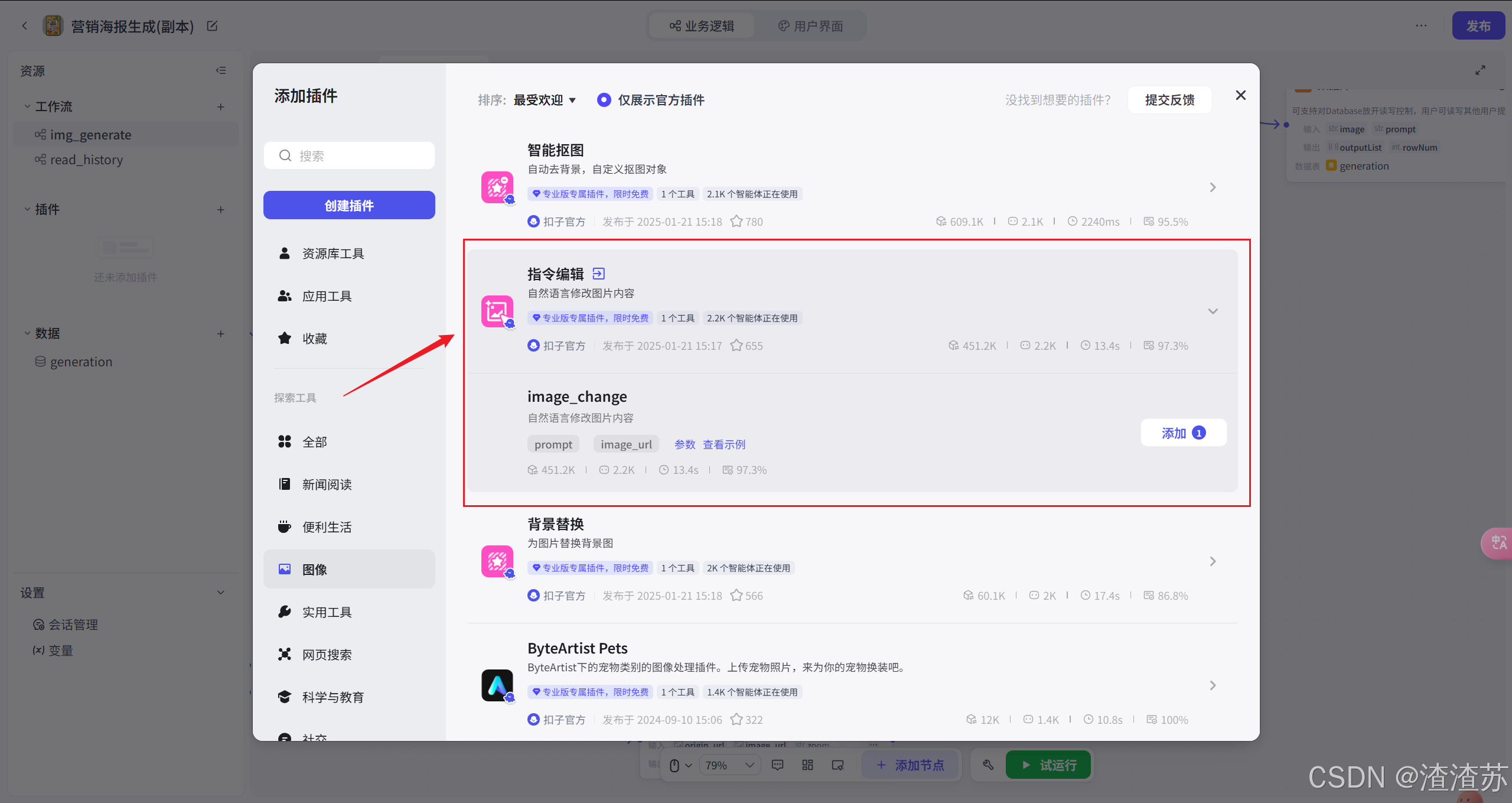The width and height of the screenshot is (1512, 803).
Task: Click the 查看示例 link
Action: click(724, 444)
